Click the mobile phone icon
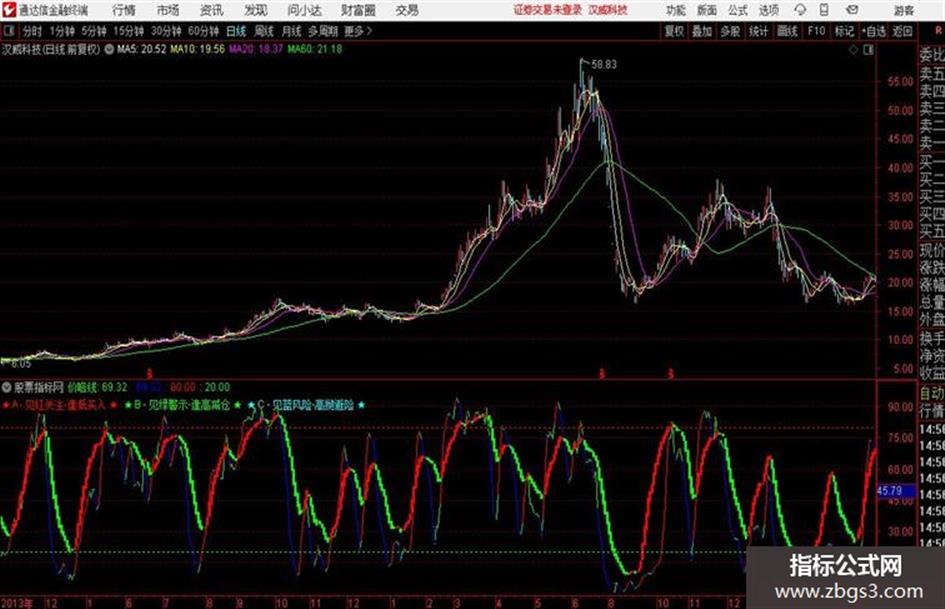Image resolution: width=945 pixels, height=609 pixels. point(824,10)
